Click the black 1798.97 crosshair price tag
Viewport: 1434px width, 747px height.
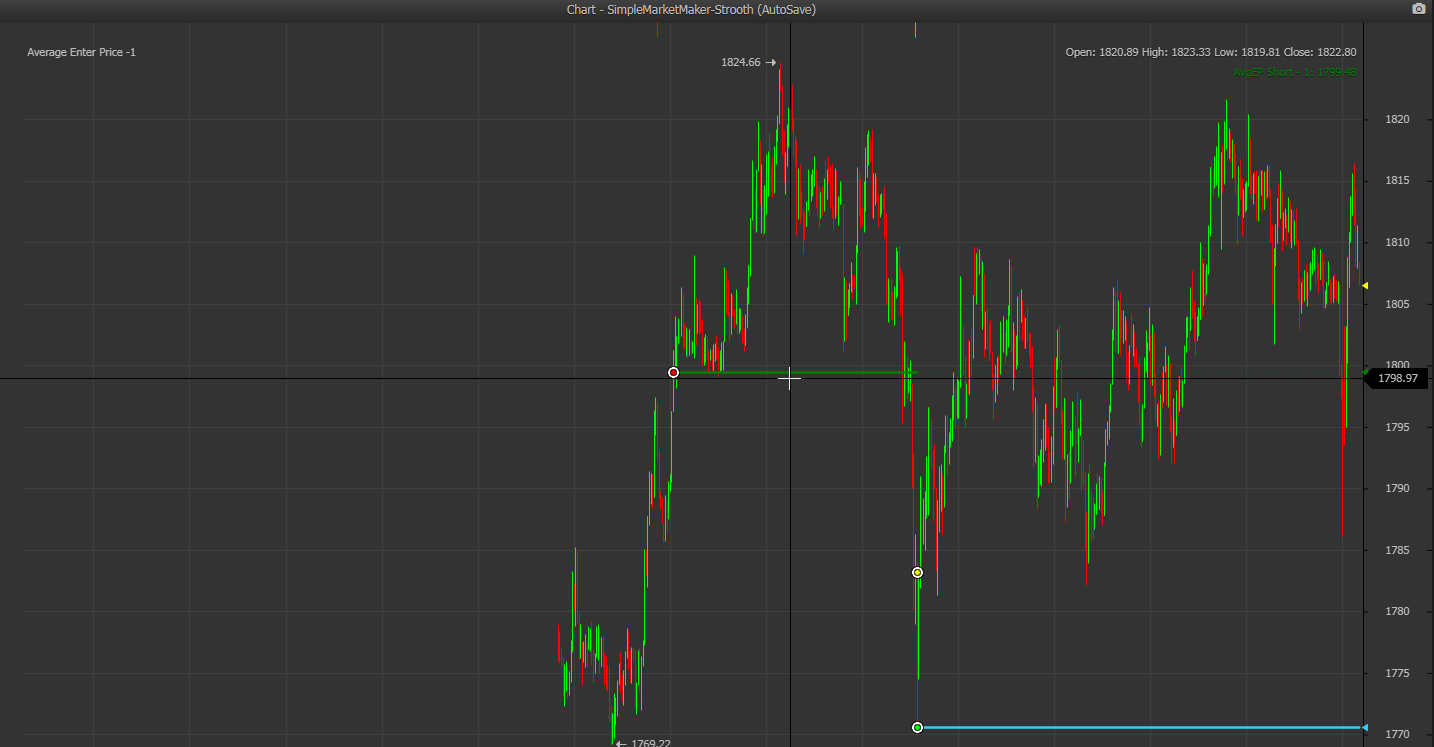pyautogui.click(x=1397, y=379)
